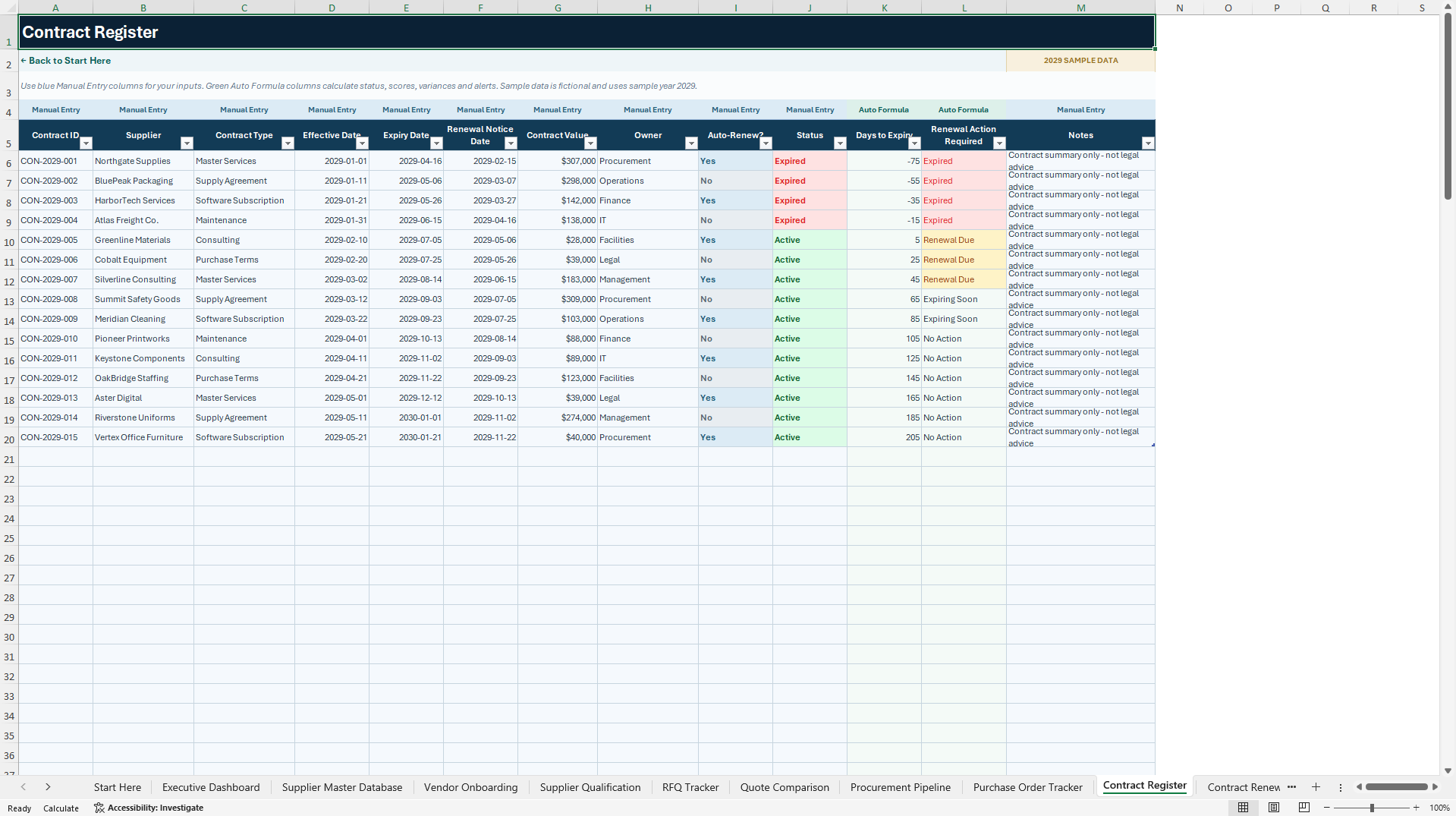Click the vertical scrollbar up arrow

pos(1448,6)
